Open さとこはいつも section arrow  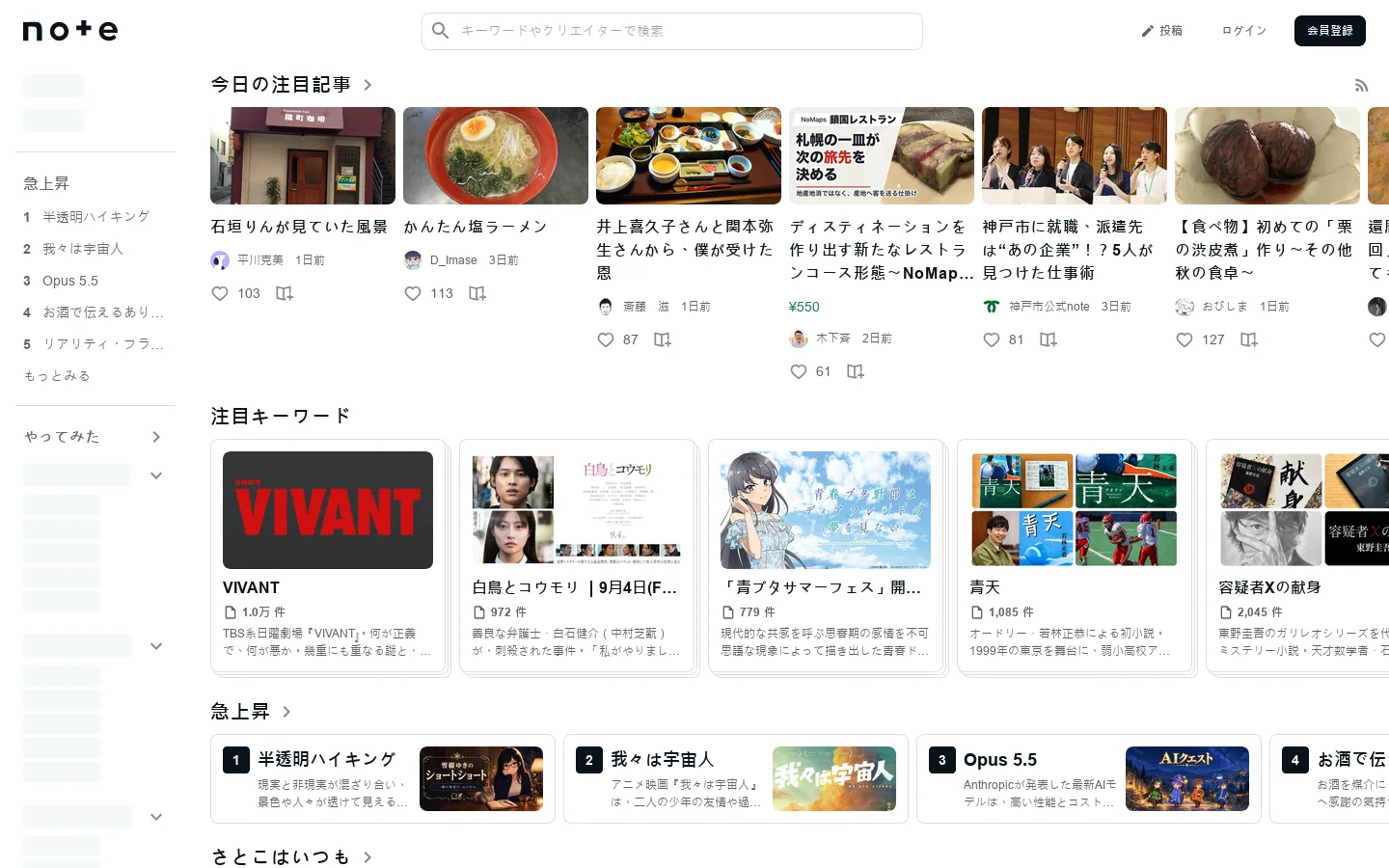coord(368,857)
